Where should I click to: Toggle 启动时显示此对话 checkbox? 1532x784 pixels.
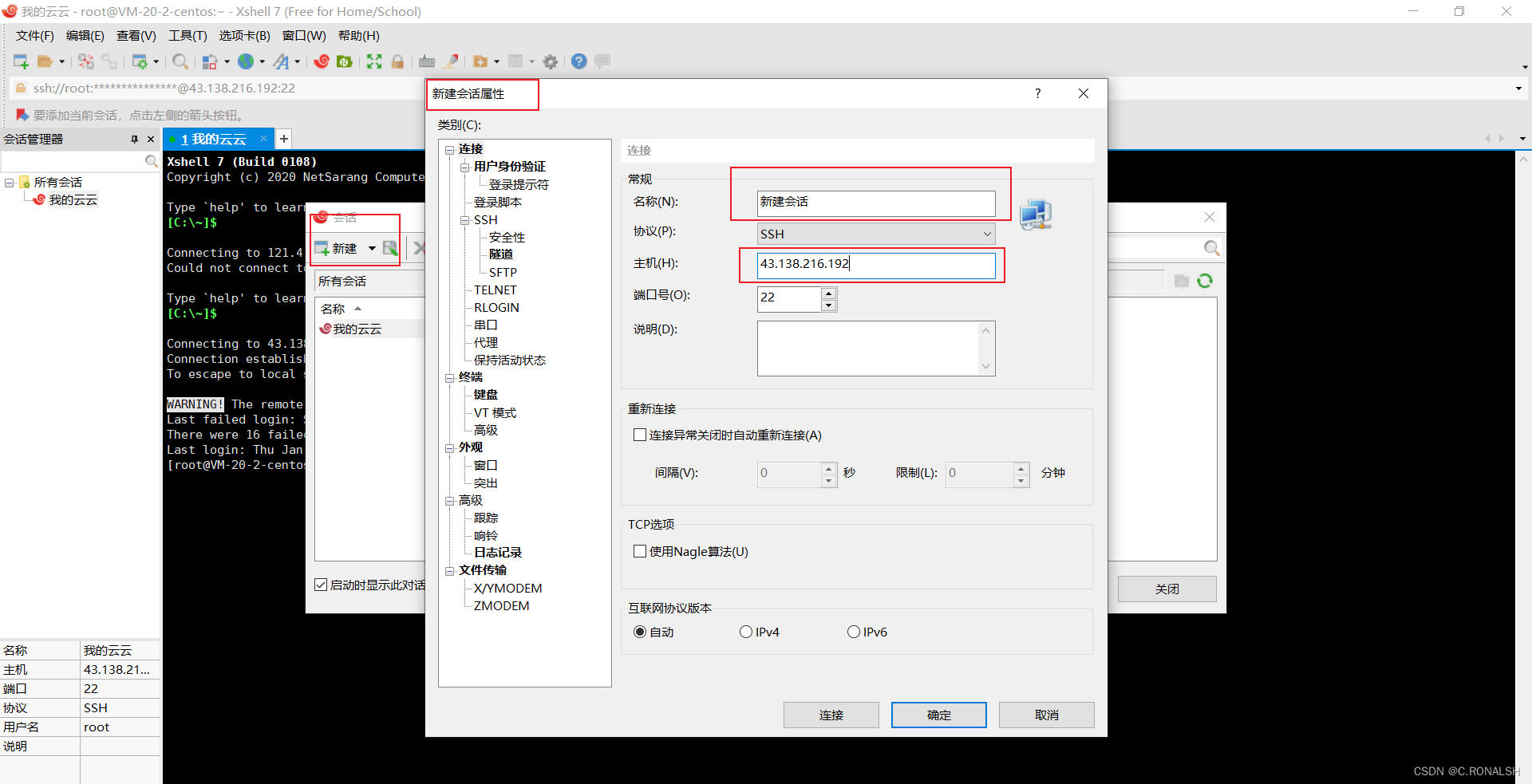(x=321, y=585)
